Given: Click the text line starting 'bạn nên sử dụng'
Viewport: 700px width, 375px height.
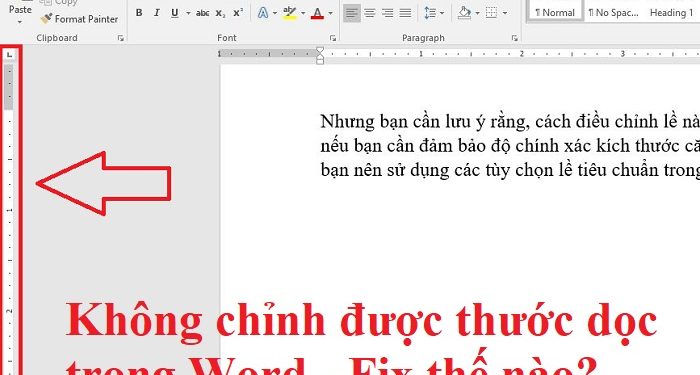Looking at the screenshot, I should [510, 170].
